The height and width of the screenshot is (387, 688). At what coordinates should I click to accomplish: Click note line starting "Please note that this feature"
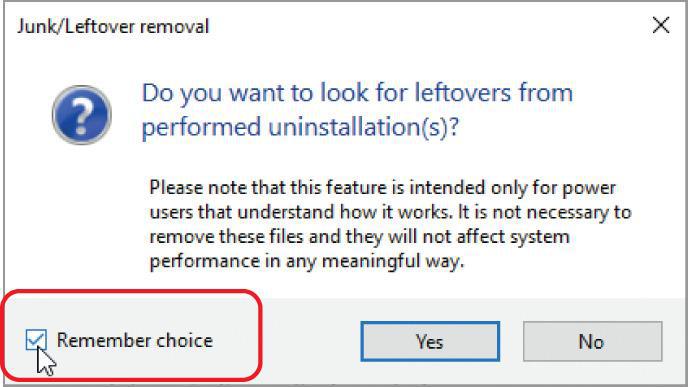(x=383, y=188)
